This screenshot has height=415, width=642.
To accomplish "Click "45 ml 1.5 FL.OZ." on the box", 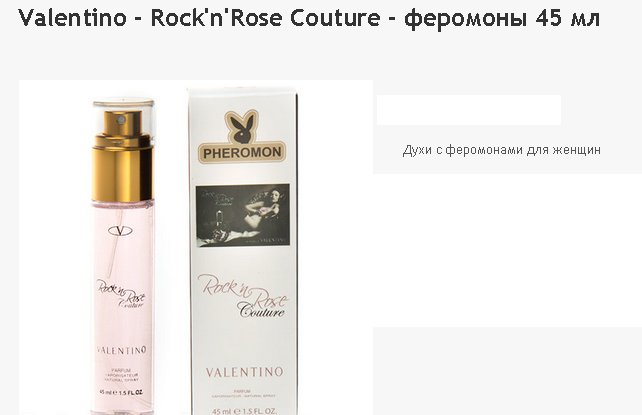I will (x=244, y=410).
